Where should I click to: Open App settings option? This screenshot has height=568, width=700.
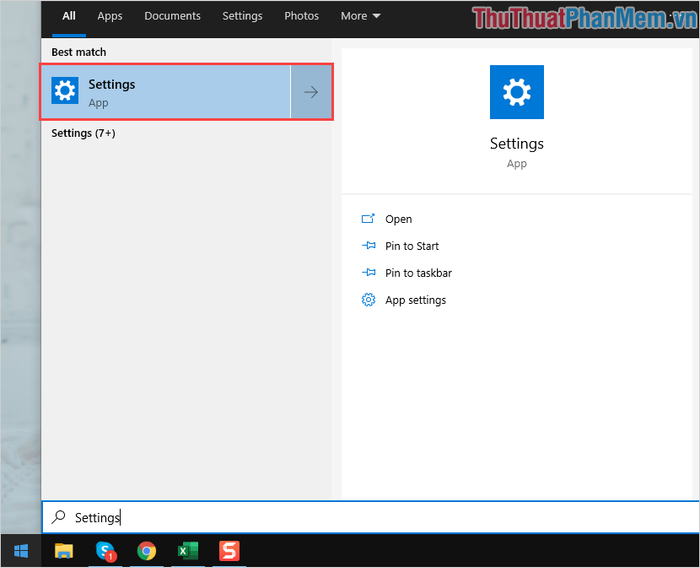click(416, 300)
